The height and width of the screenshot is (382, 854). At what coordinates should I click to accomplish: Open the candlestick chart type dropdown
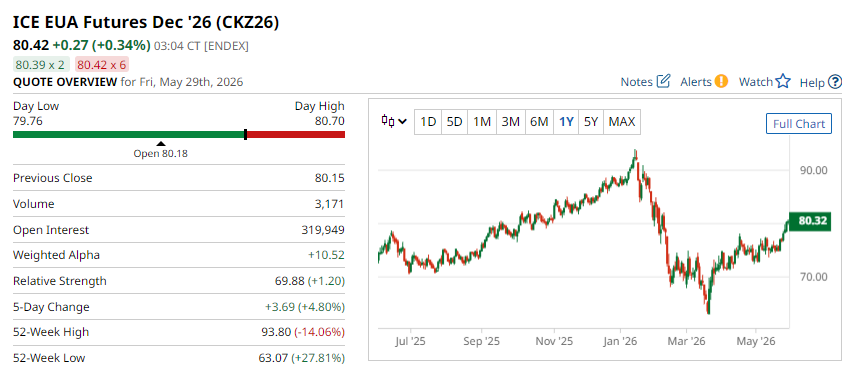(x=394, y=122)
